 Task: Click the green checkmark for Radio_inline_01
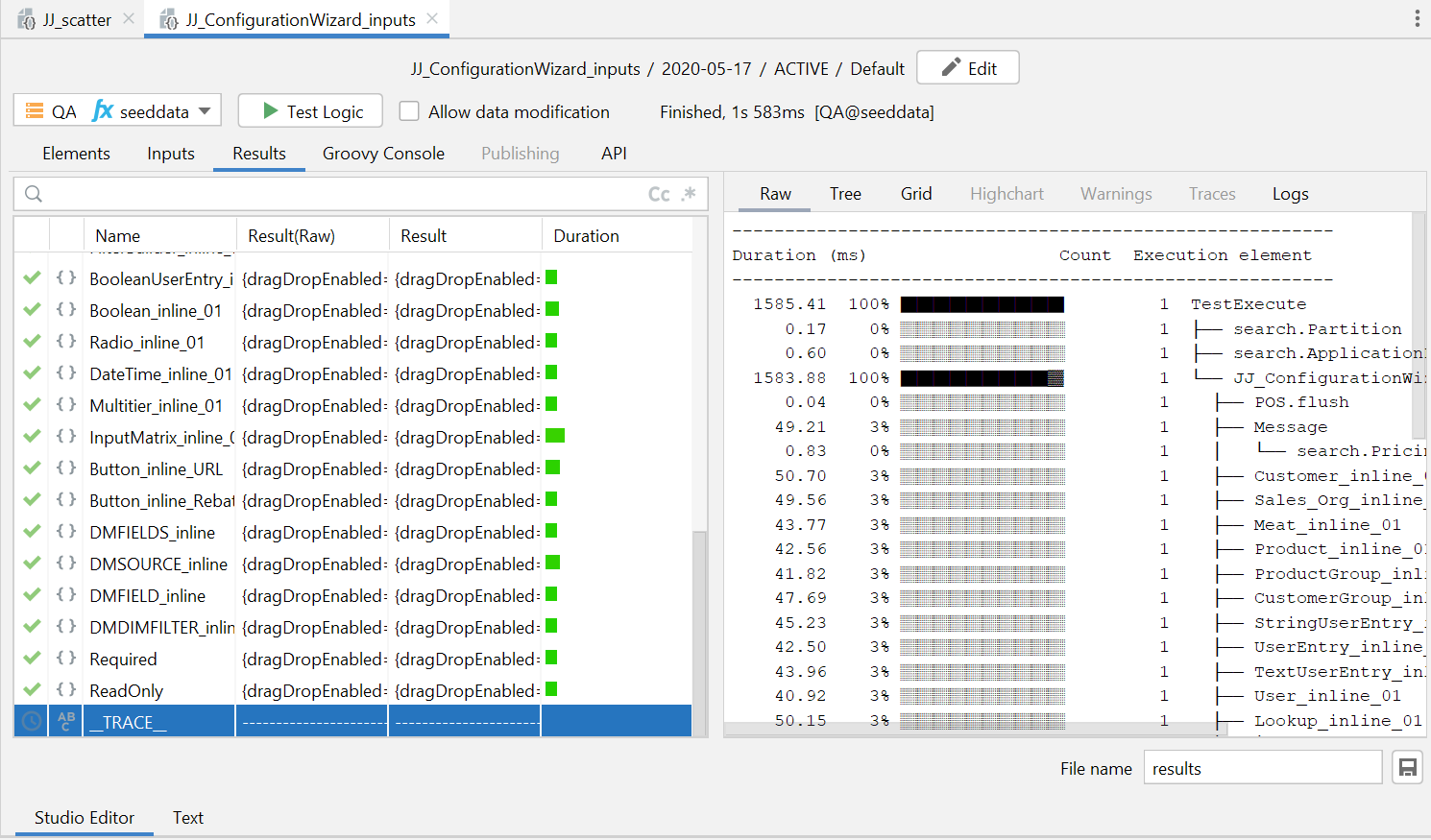[32, 343]
